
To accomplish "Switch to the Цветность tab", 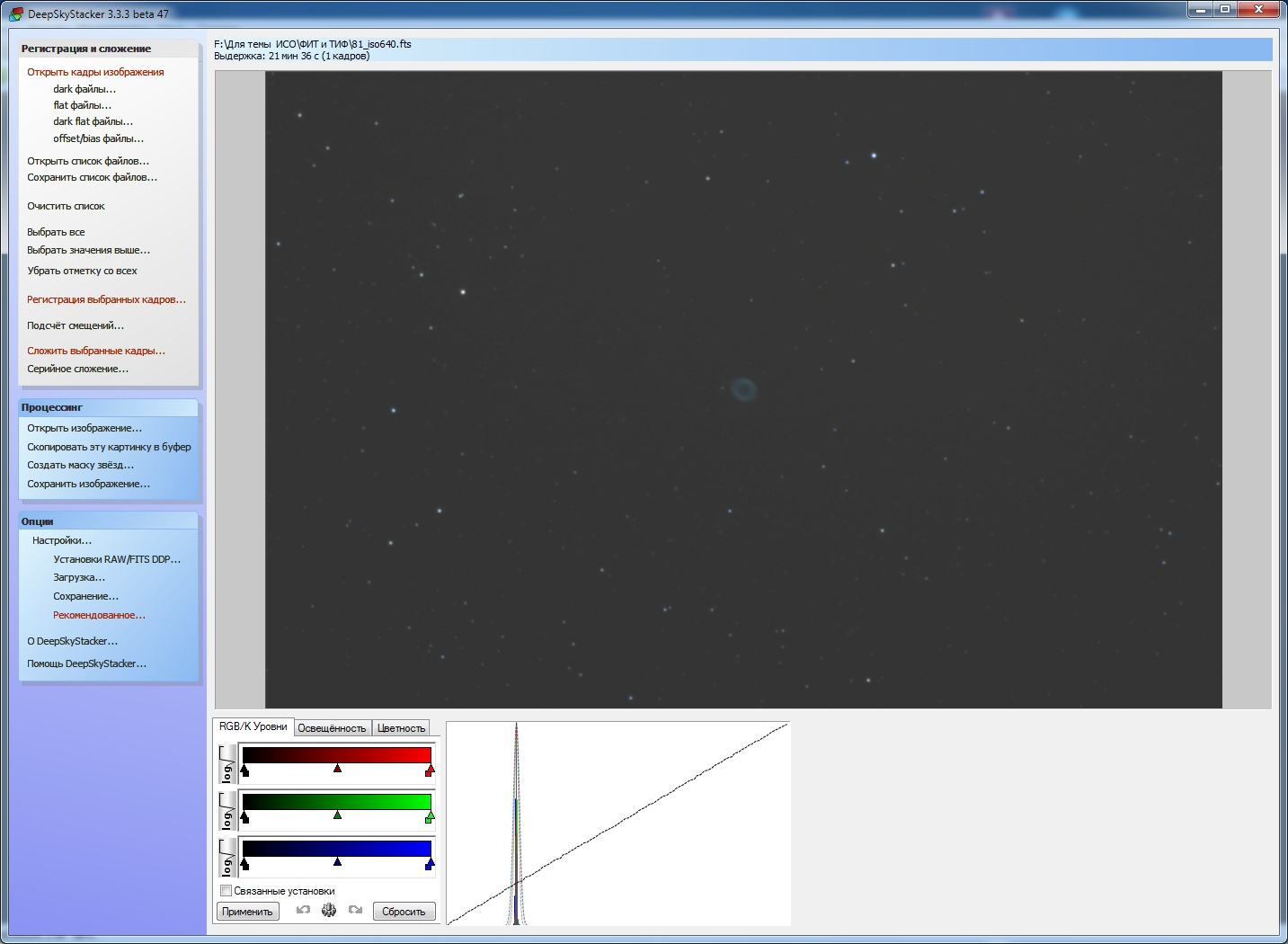I will click(401, 728).
